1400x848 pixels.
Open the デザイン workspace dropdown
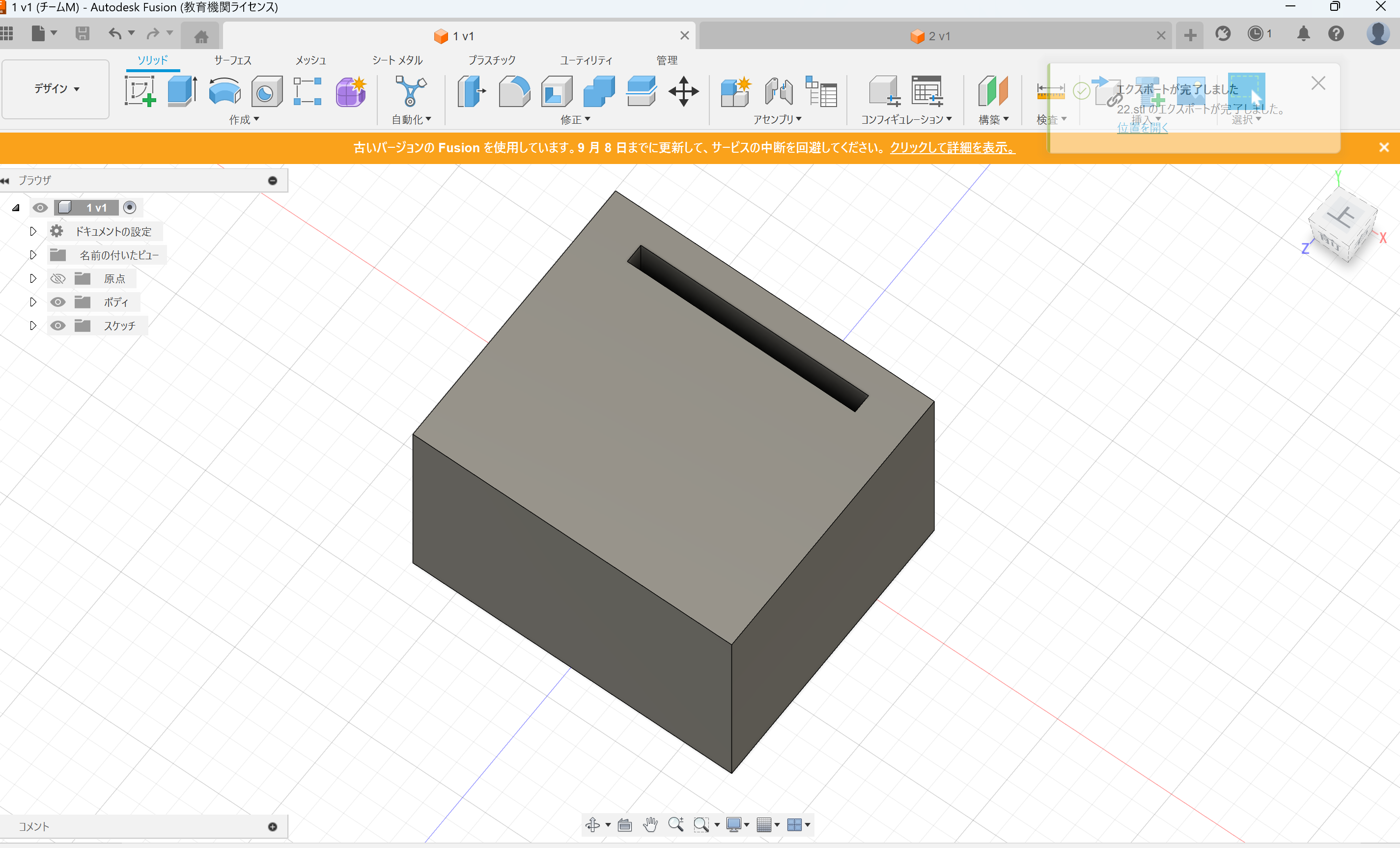[56, 88]
